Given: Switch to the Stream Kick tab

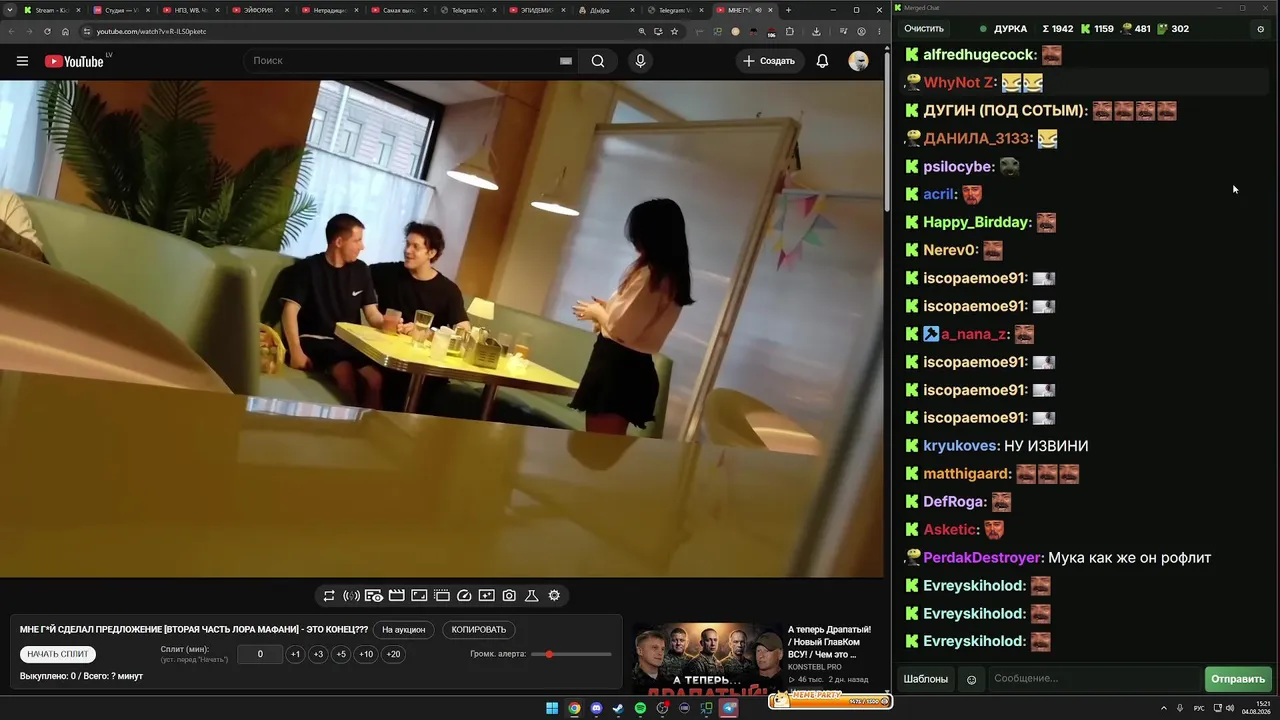Looking at the screenshot, I should pos(51,10).
